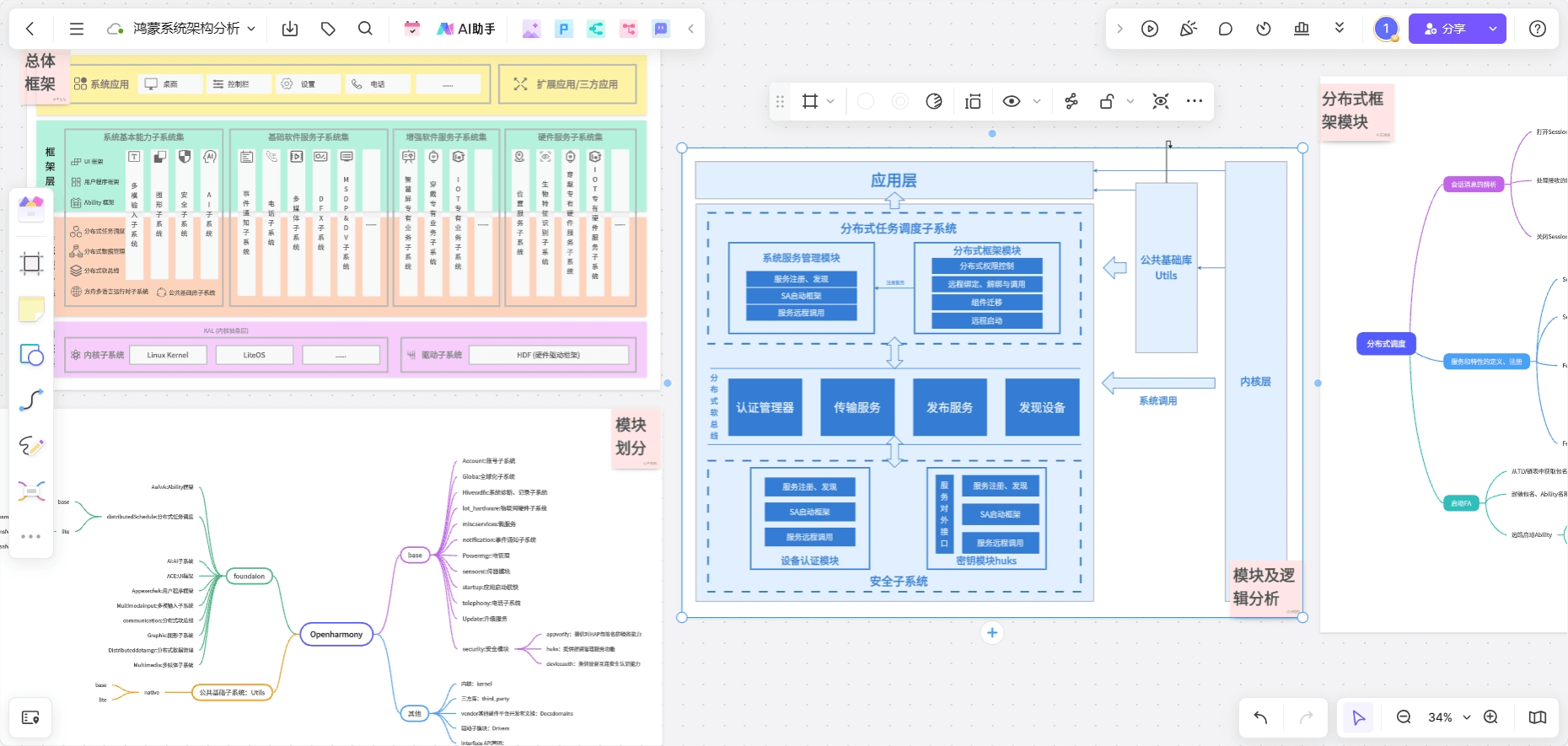This screenshot has width=1568, height=746.
Task: Toggle the focus view eye-scan icon
Action: 1161,101
